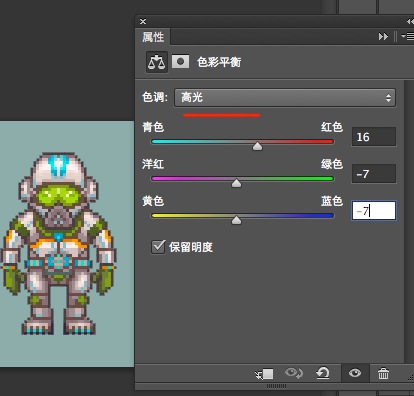Image resolution: width=414 pixels, height=396 pixels.
Task: Click the panel bottom resize grip dots
Action: pos(276,386)
